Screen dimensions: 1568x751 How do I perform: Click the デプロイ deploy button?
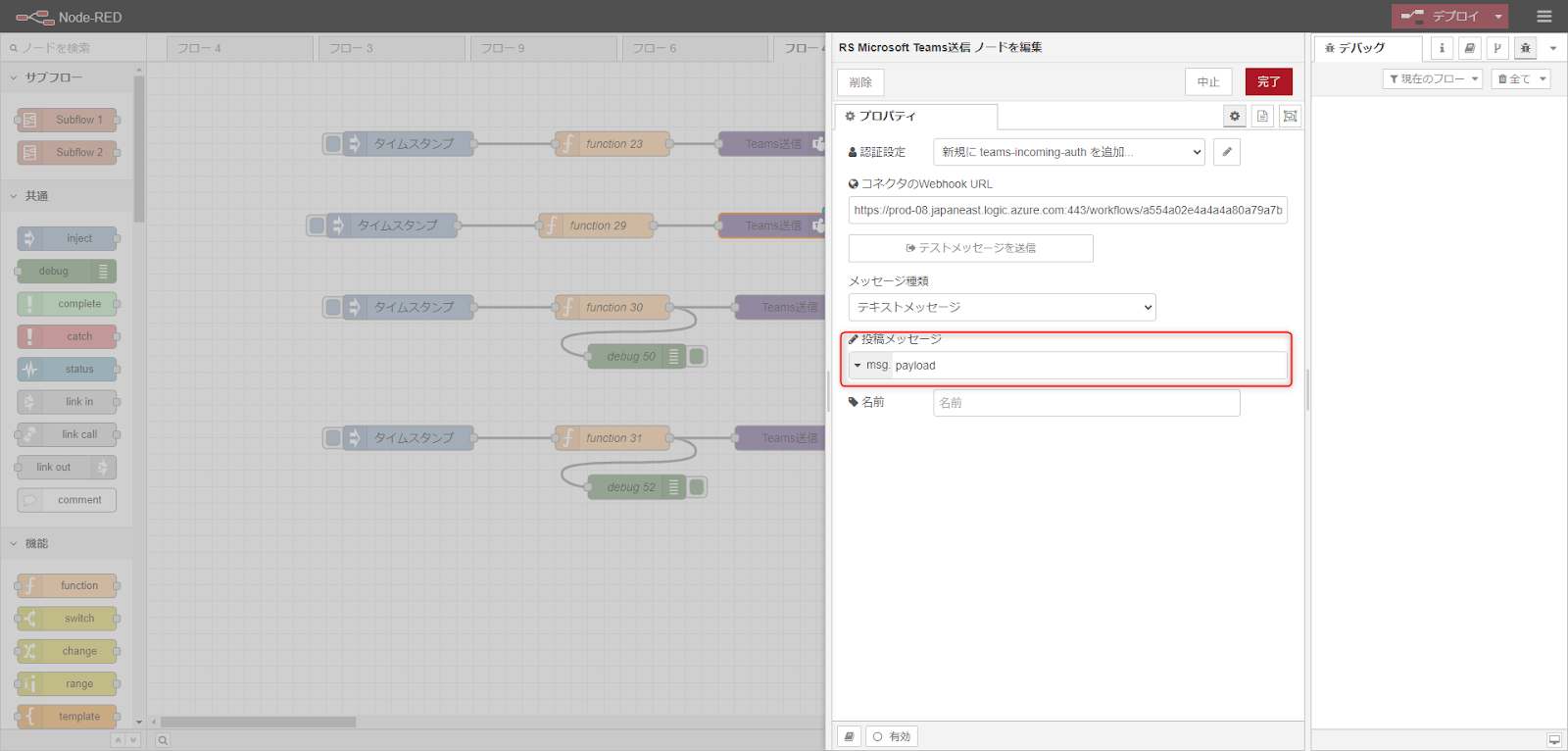[1441, 17]
